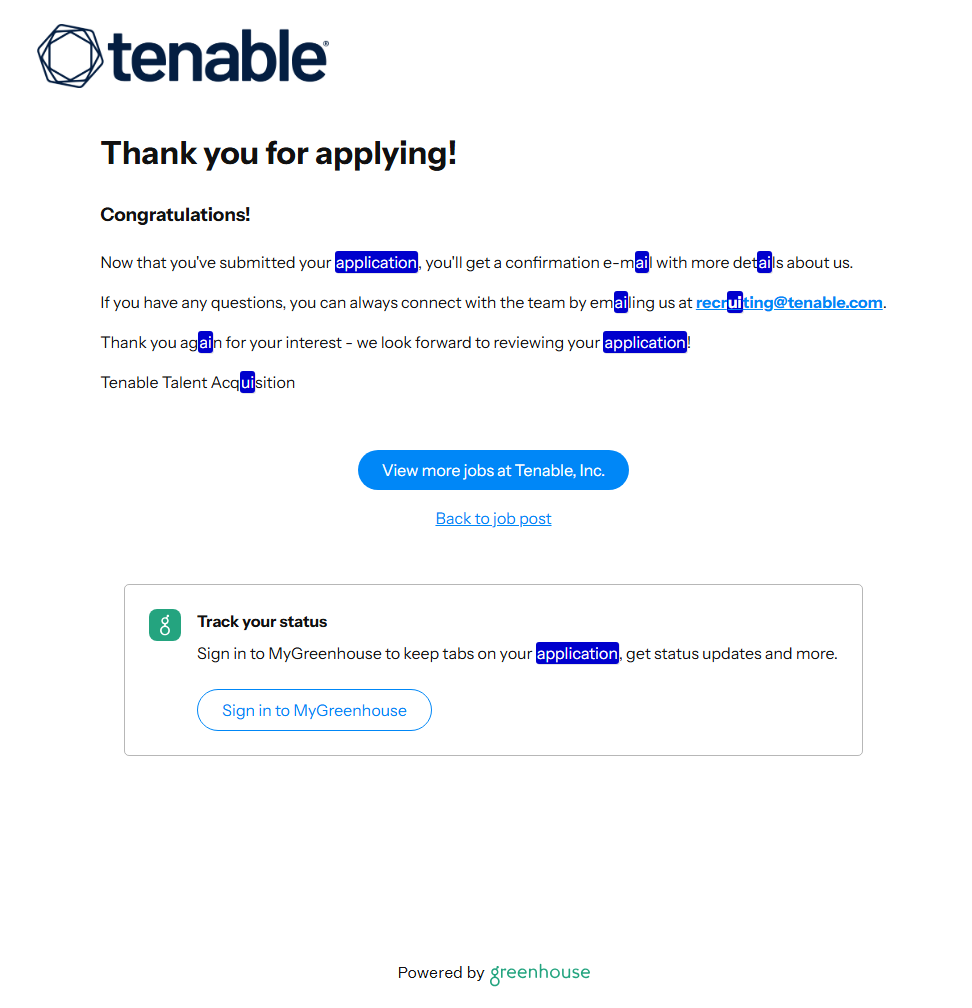Click the highlighted "ai" in "details"
The width and height of the screenshot is (972, 1008).
765,263
